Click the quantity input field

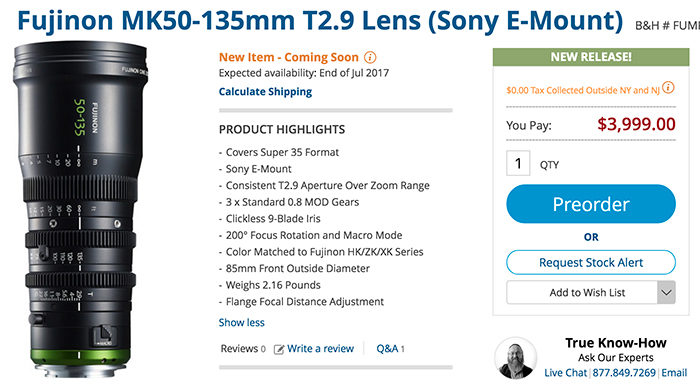click(518, 163)
